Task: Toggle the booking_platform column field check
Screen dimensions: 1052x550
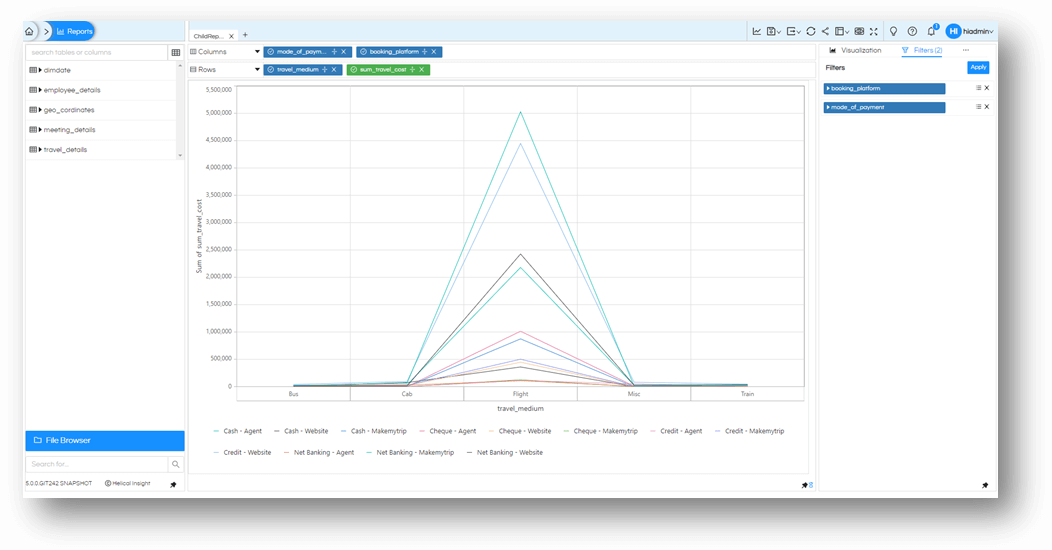Action: (363, 52)
